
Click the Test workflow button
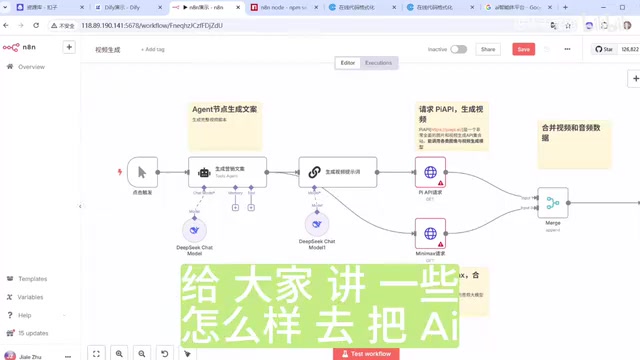click(x=366, y=354)
